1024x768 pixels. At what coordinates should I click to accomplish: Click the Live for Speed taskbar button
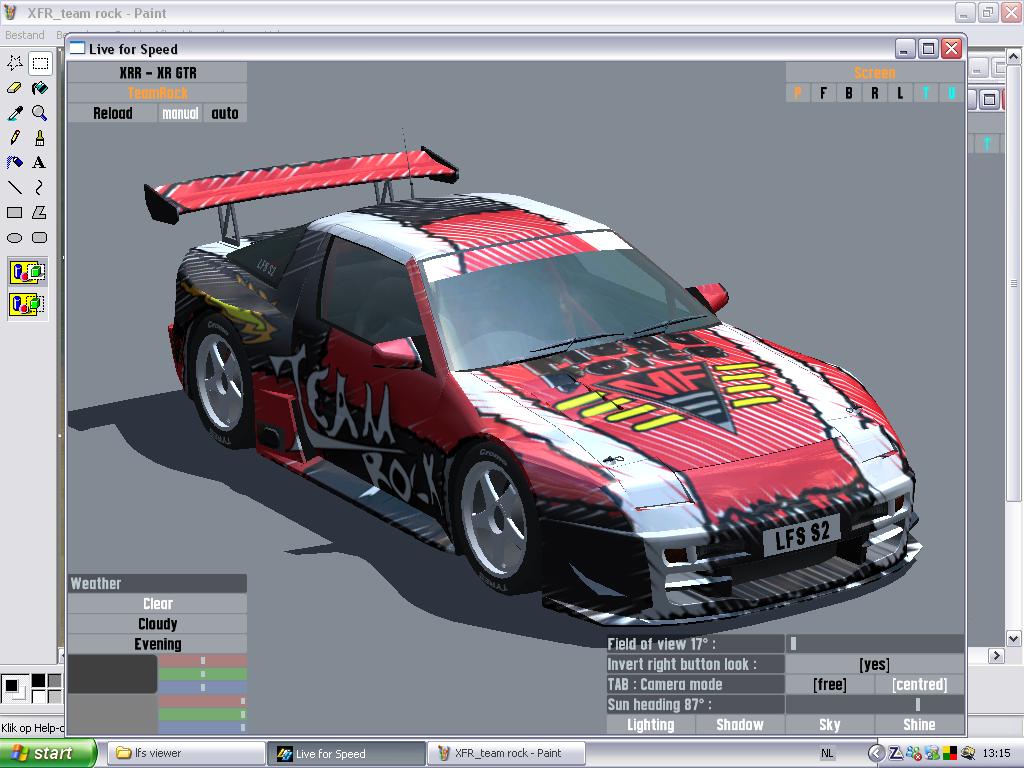tap(346, 753)
